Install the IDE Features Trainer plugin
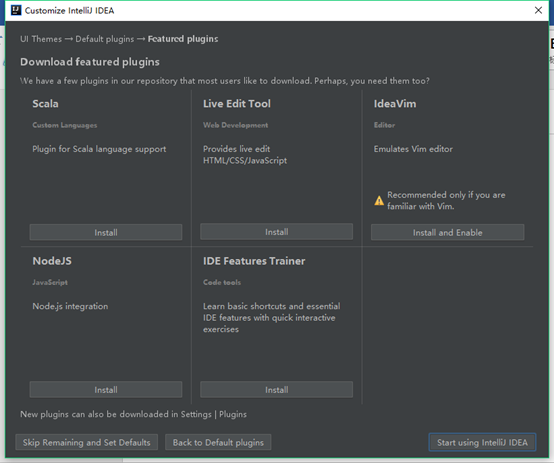This screenshot has width=554, height=463. tap(276, 389)
